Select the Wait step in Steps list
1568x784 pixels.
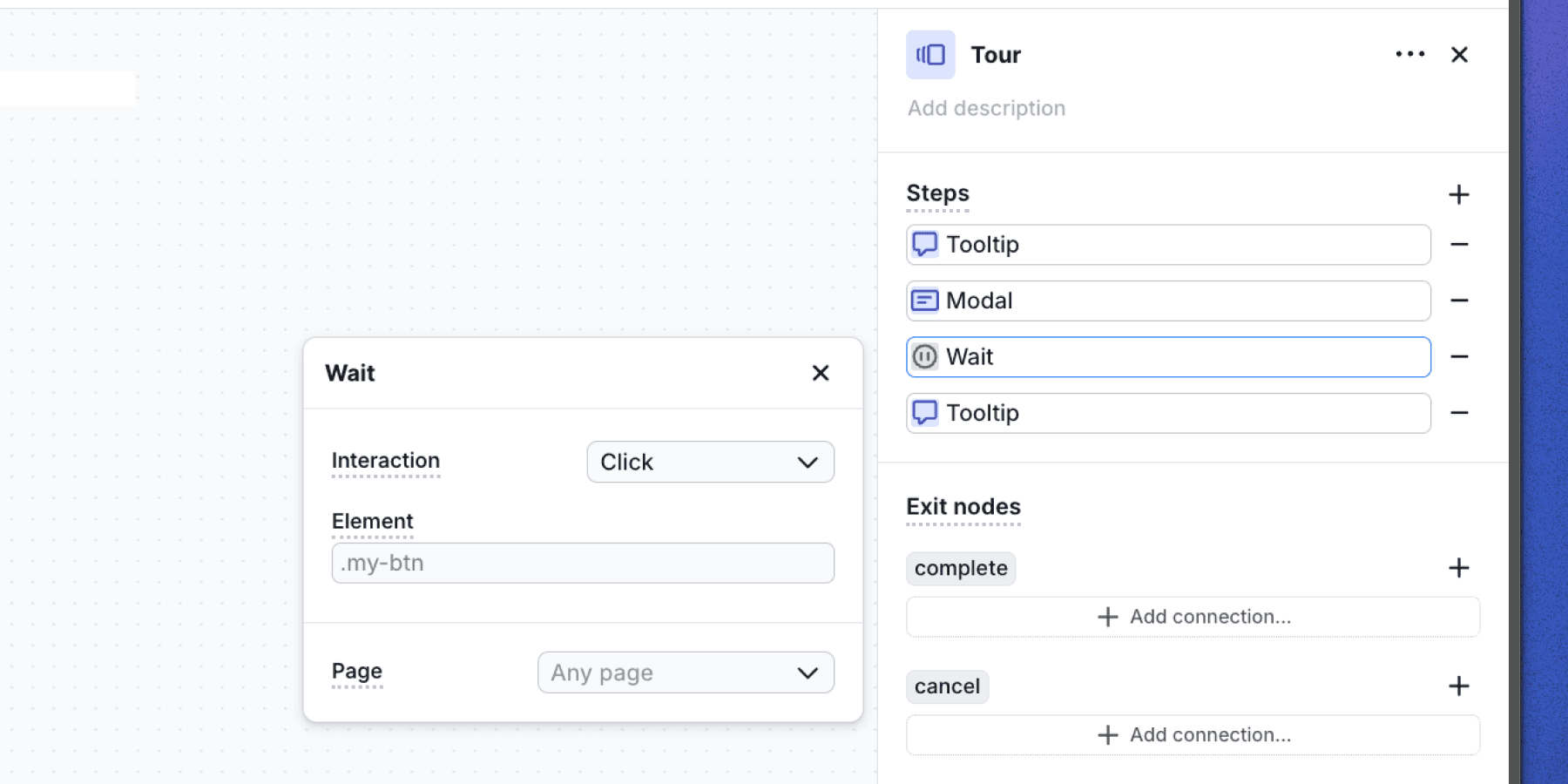(x=1167, y=356)
